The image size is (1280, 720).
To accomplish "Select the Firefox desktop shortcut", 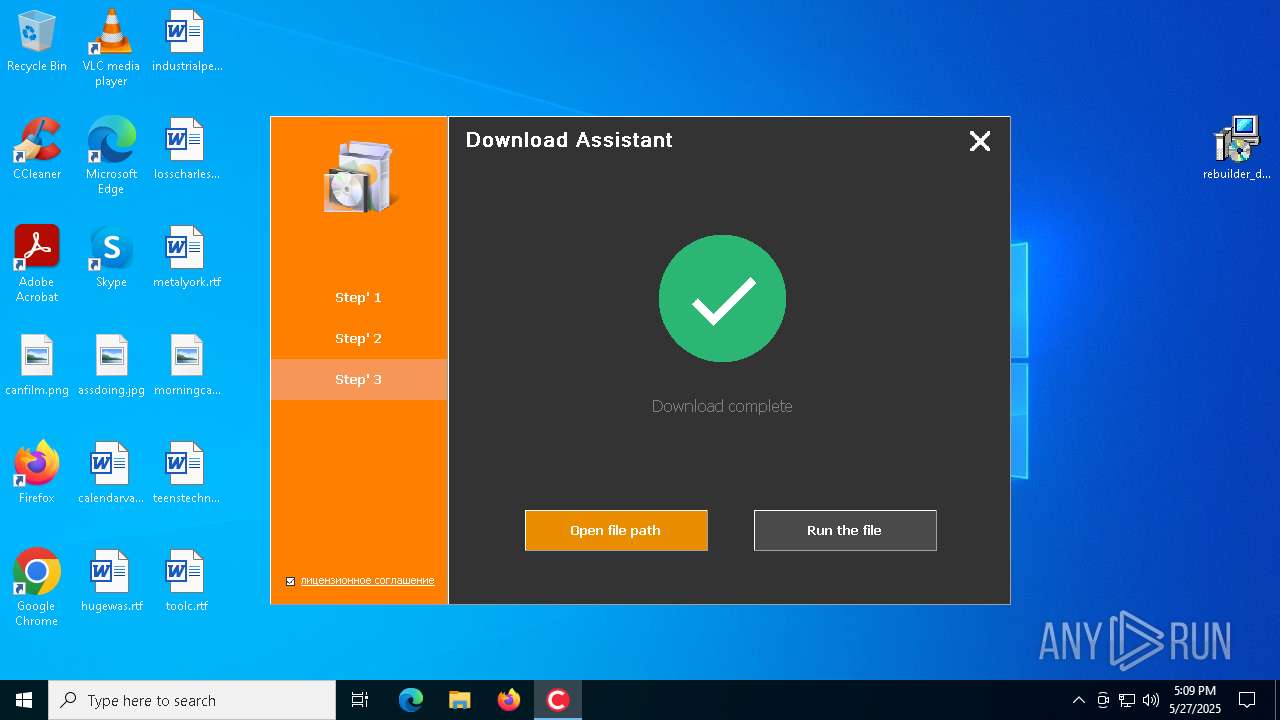I will [37, 473].
